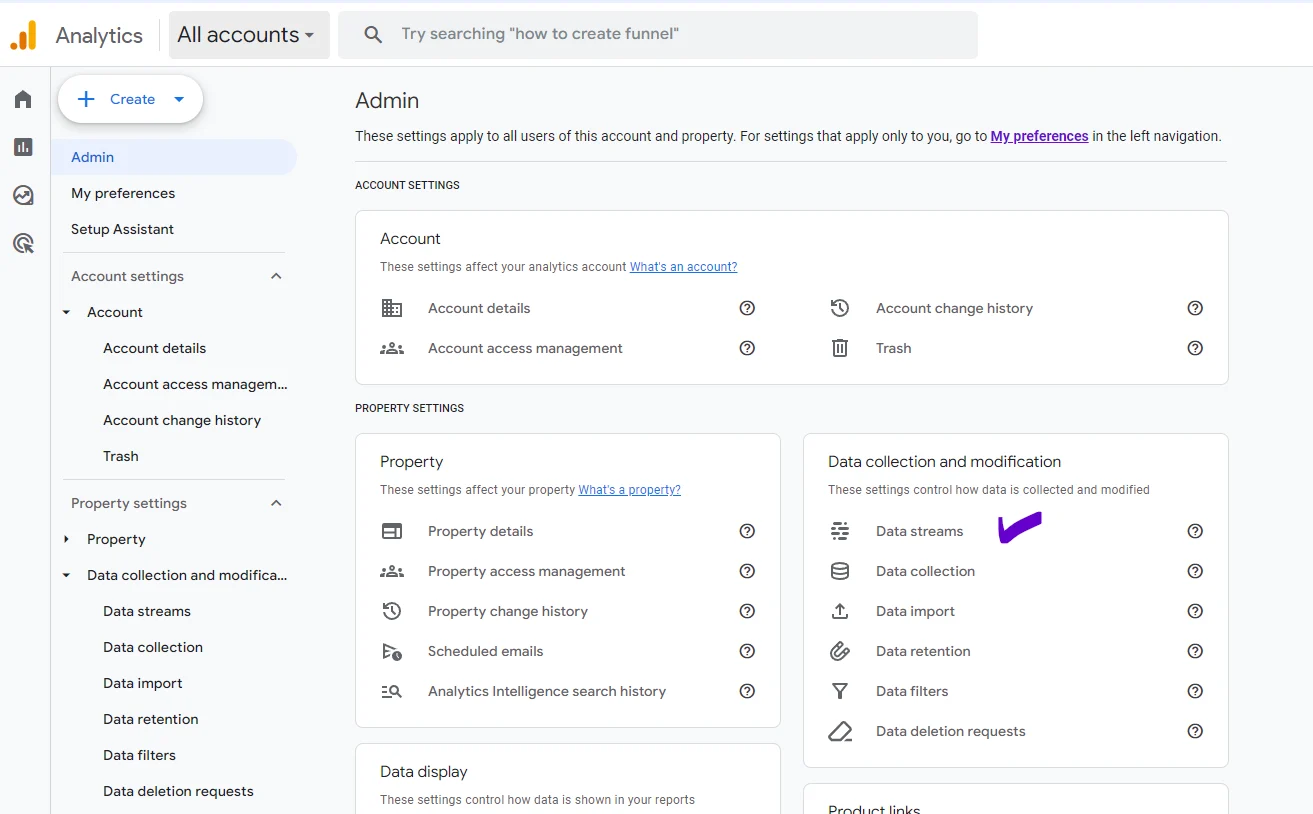Click help icon beside Account details card row
Screen dimensions: 1313x814
tap(746, 308)
